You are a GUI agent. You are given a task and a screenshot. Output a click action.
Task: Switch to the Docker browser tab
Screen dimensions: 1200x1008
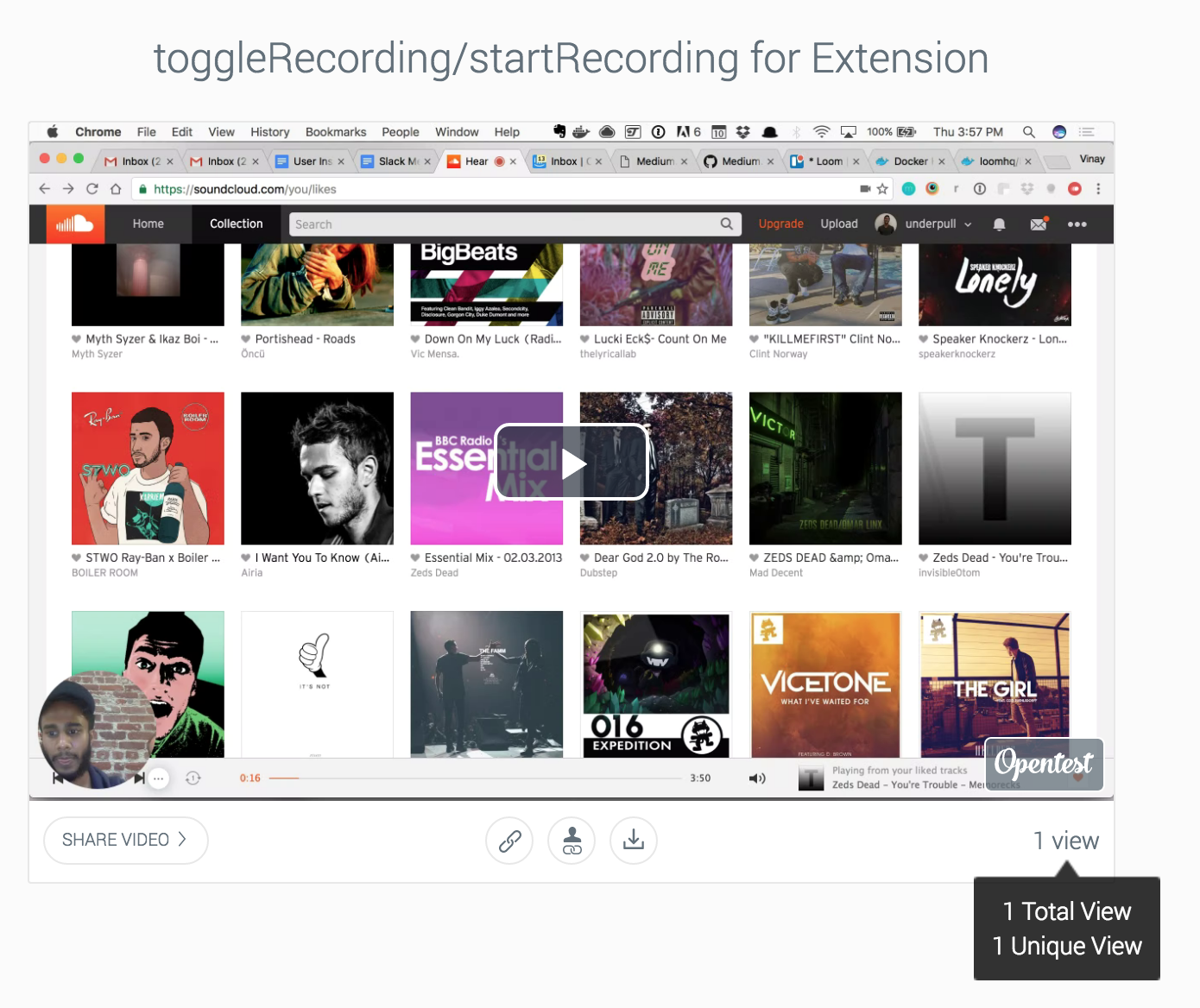(x=911, y=161)
